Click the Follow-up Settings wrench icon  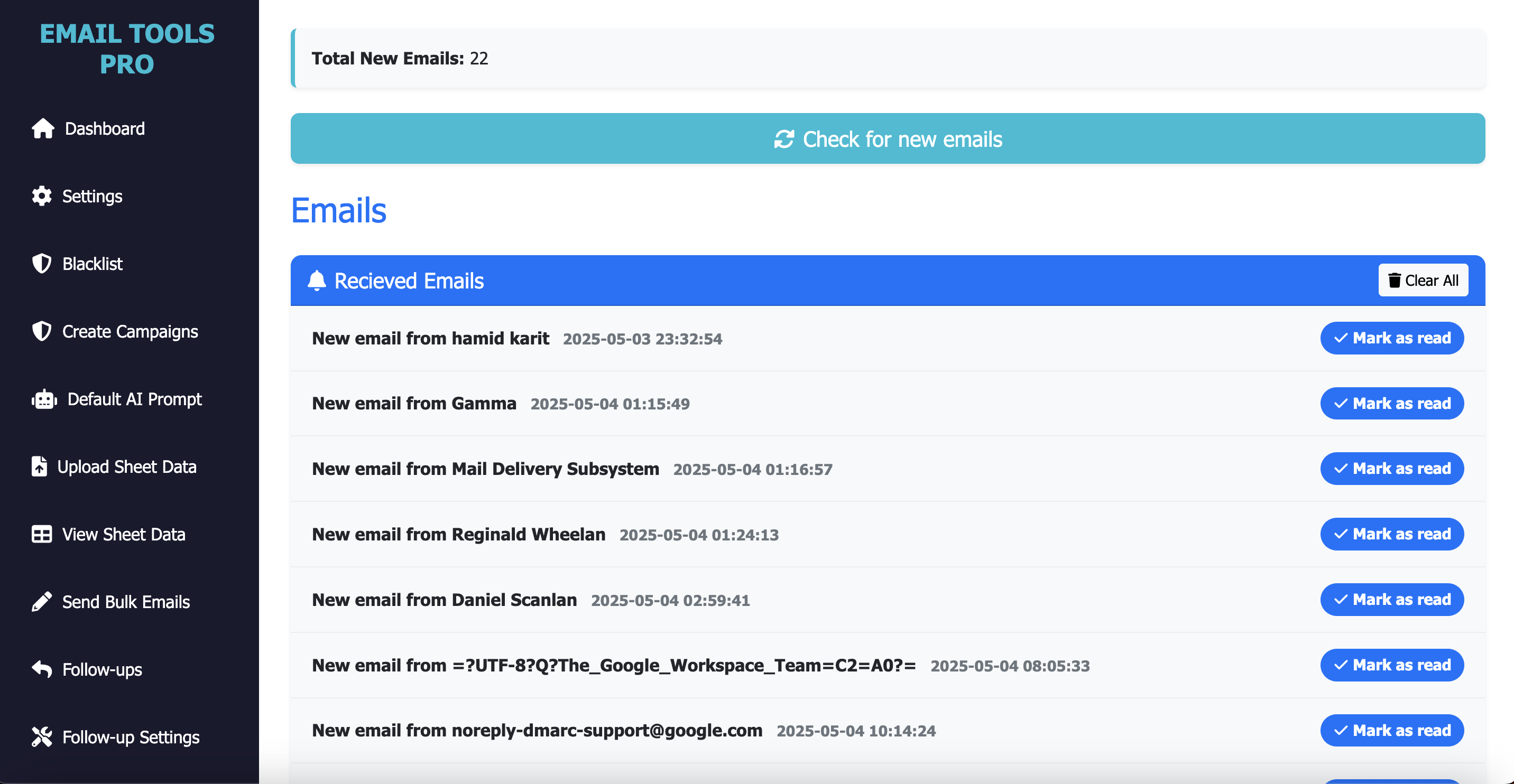[41, 736]
